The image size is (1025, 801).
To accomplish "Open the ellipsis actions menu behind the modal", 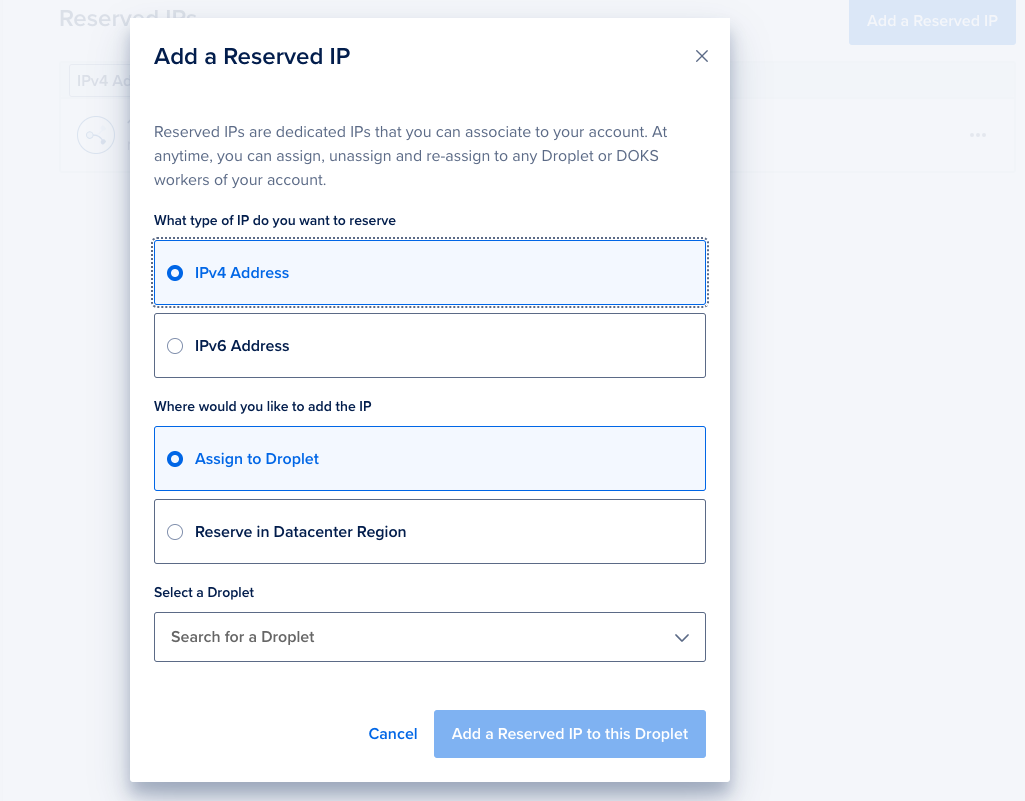I will [977, 136].
